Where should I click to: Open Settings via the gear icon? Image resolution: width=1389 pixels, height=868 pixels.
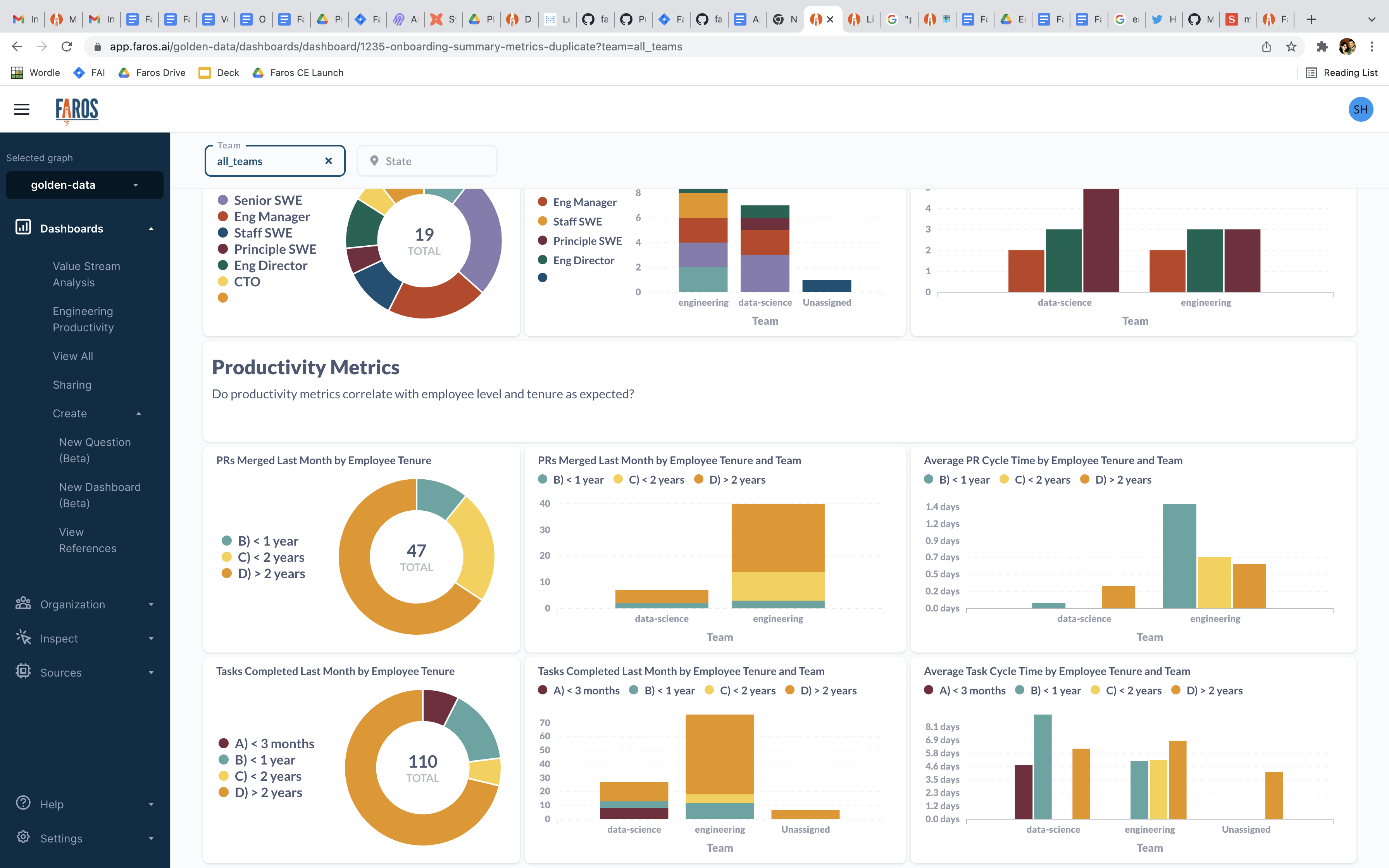(23, 838)
